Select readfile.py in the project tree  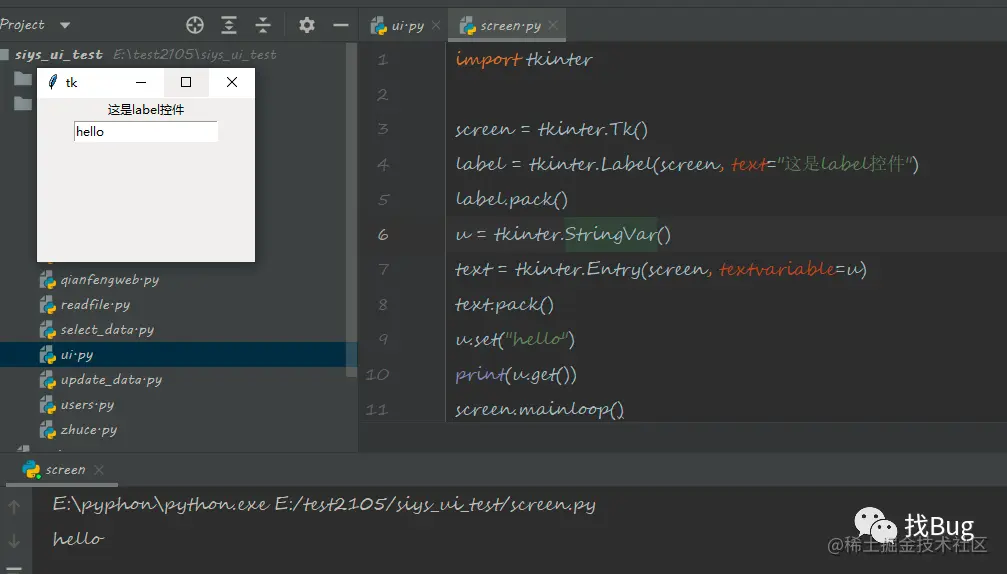tap(95, 305)
